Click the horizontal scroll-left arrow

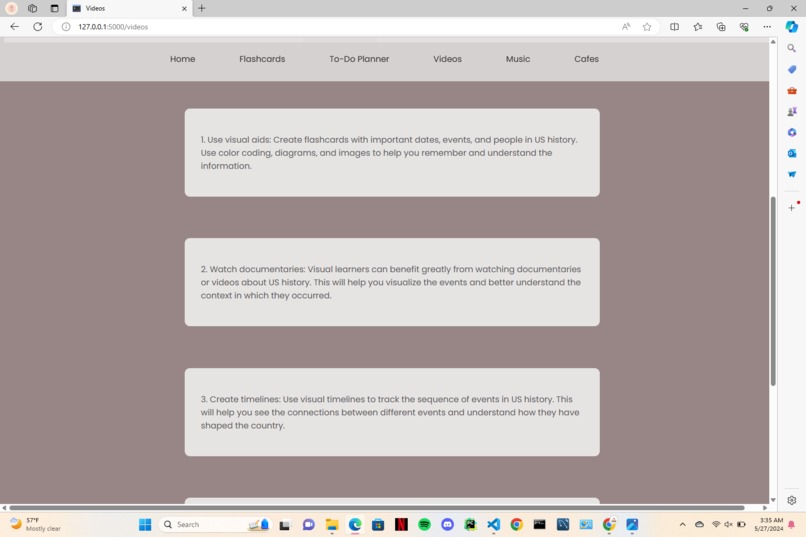(4, 508)
